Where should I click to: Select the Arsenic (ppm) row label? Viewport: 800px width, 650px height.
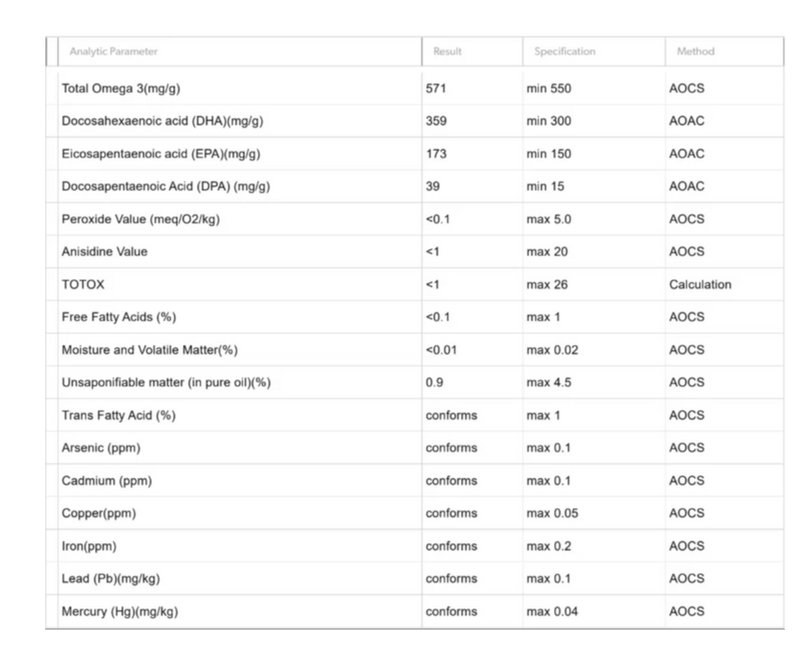[x=101, y=448]
